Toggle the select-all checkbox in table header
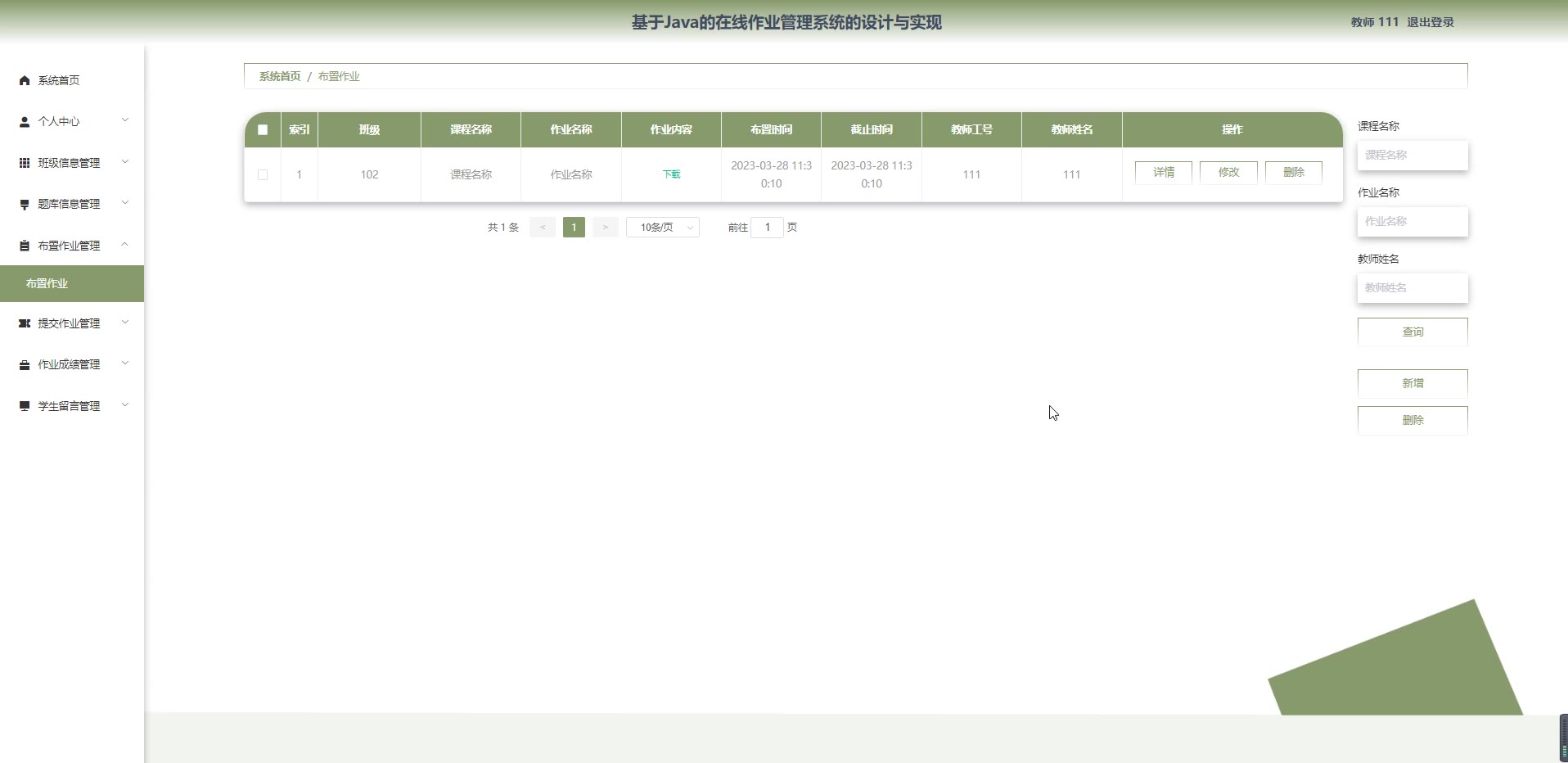1568x763 pixels. click(x=263, y=129)
